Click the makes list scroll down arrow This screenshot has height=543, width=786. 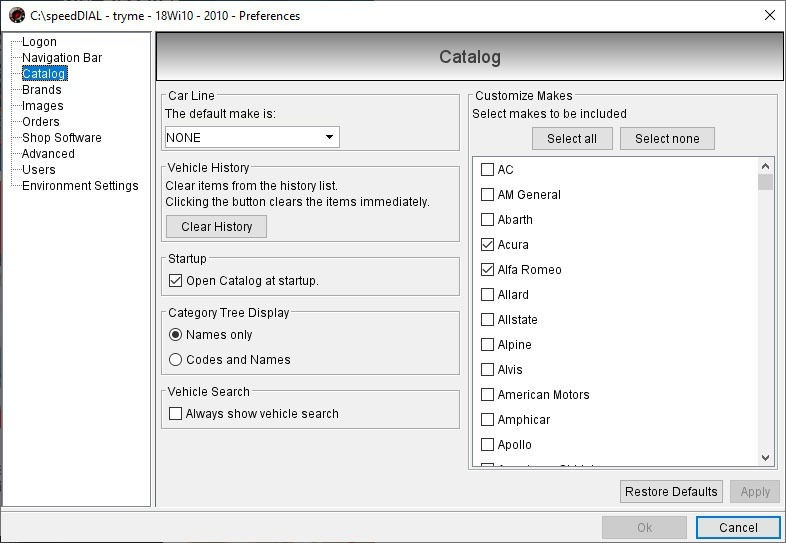click(765, 457)
